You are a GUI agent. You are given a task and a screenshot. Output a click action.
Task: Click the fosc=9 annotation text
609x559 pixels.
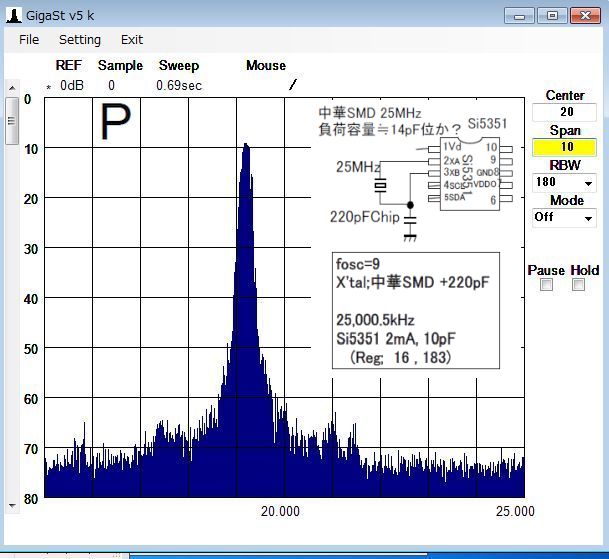click(358, 264)
